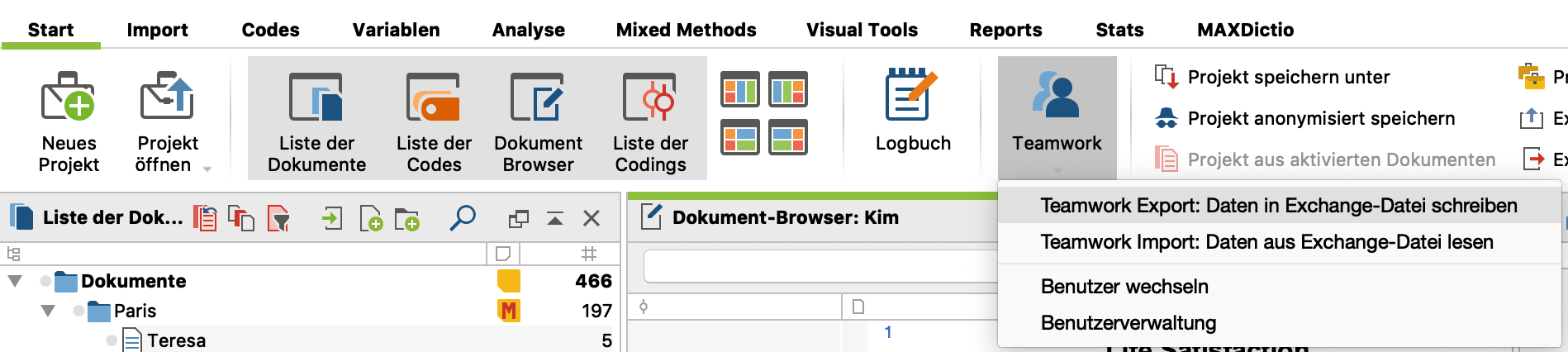Switch to the Start tab
Viewport: 1568px width, 352px height.
pos(51,30)
